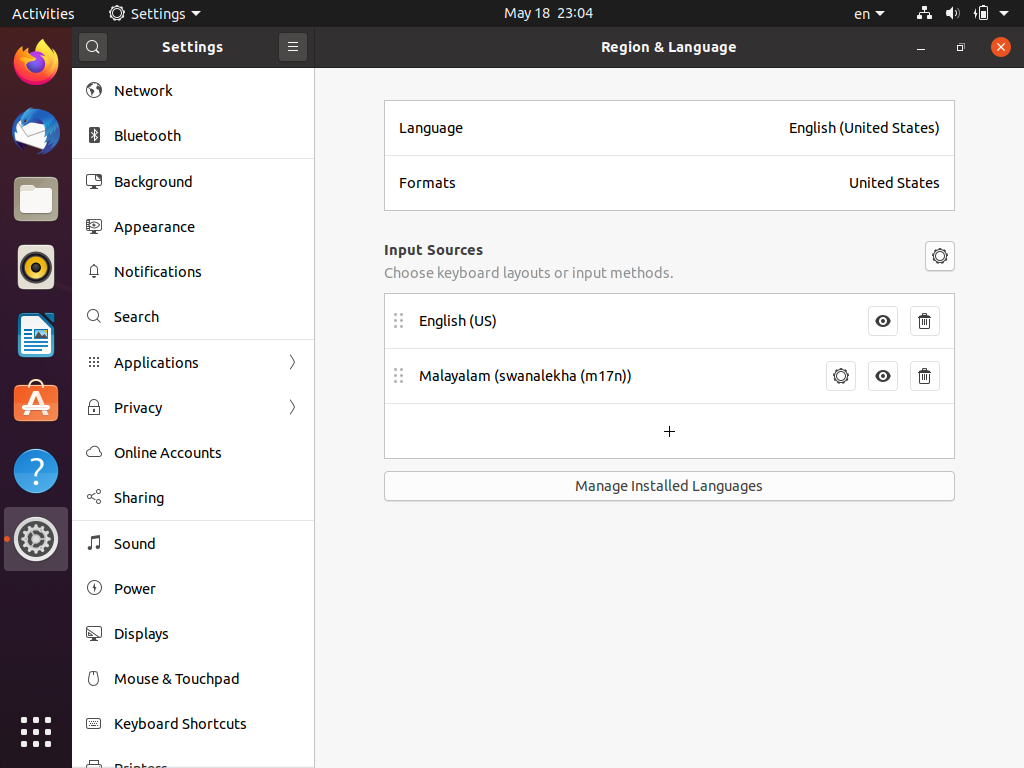This screenshot has height=768, width=1024.
Task: Click the search icon in Settings
Action: pos(92,47)
